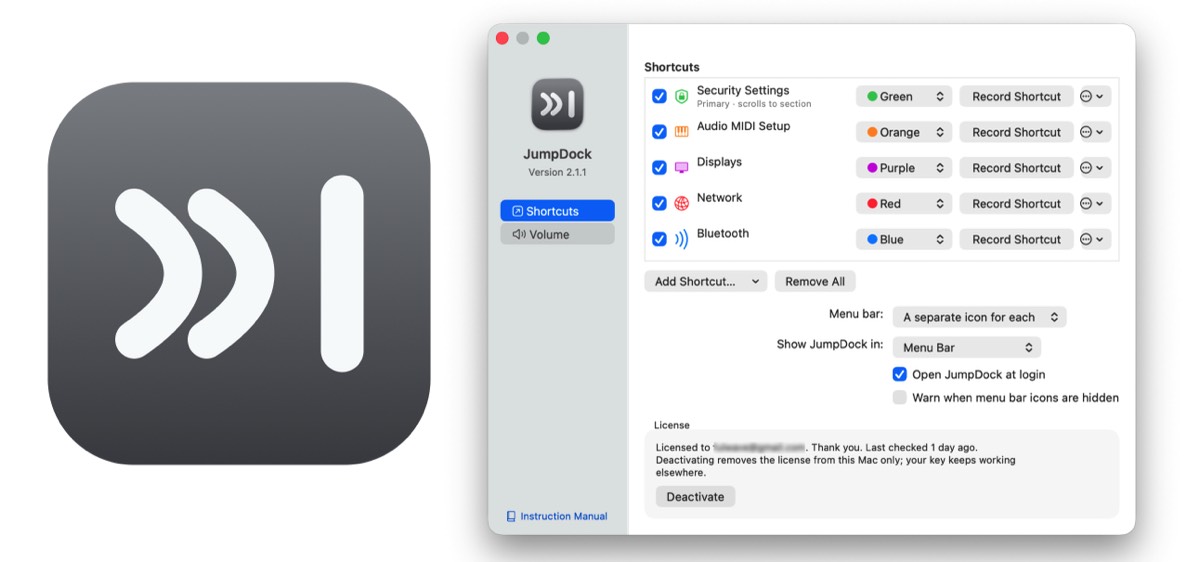Click the JumpDock name in sidebar
Viewport: 1200px width, 562px height.
(x=558, y=154)
